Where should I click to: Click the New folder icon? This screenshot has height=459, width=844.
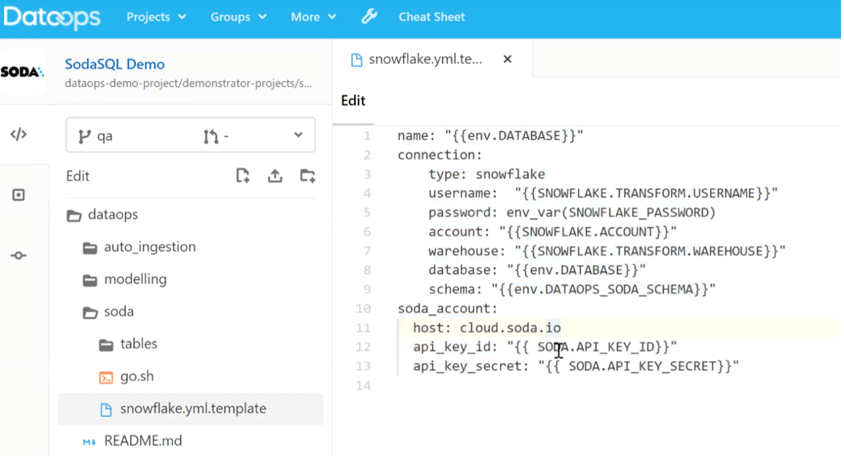307,176
